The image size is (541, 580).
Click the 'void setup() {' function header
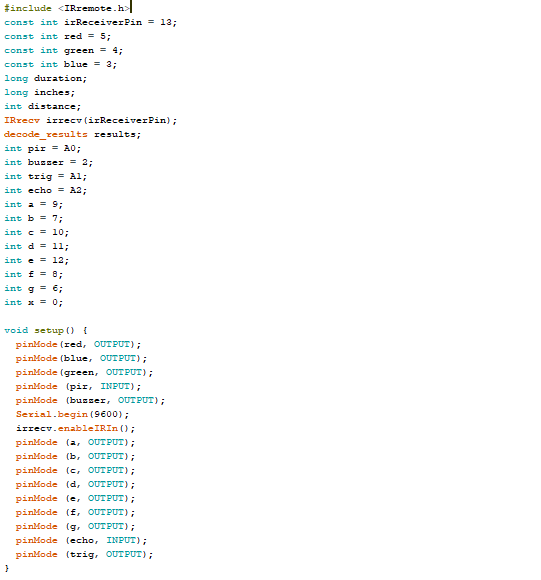coord(45,330)
